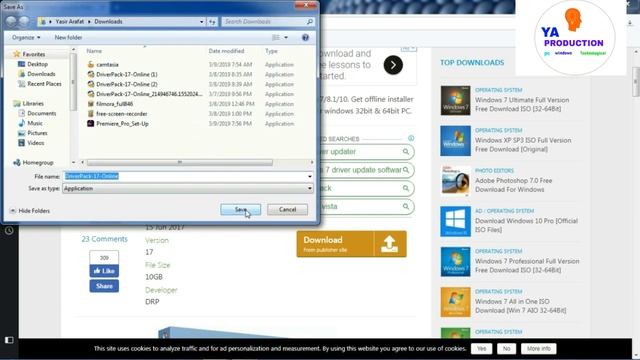The height and width of the screenshot is (360, 640).
Task: Accept cookies with the Yes button
Action: [x=481, y=349]
